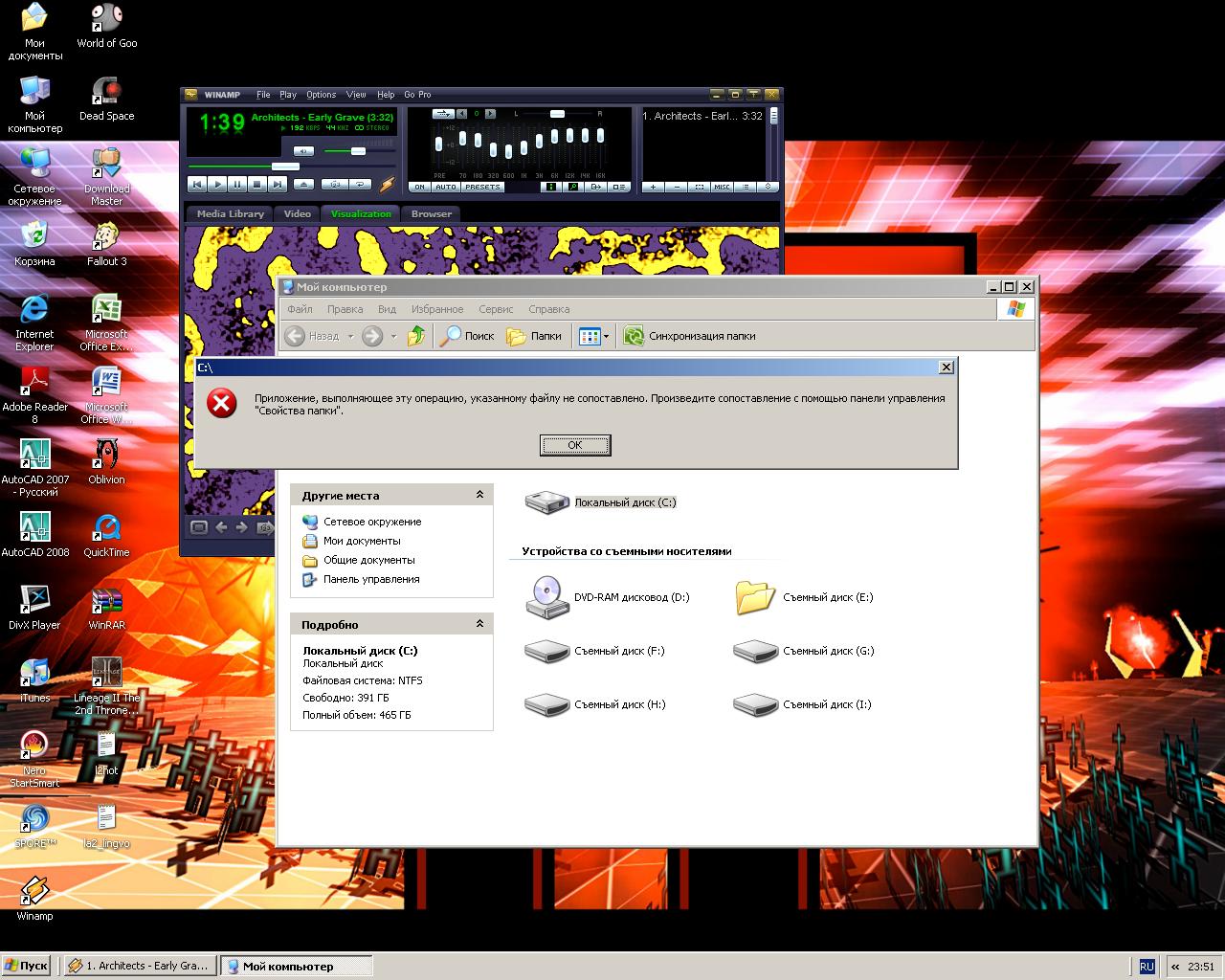Click the forward navigation arrow button
Screen dimensions: 1225x980
point(372,336)
